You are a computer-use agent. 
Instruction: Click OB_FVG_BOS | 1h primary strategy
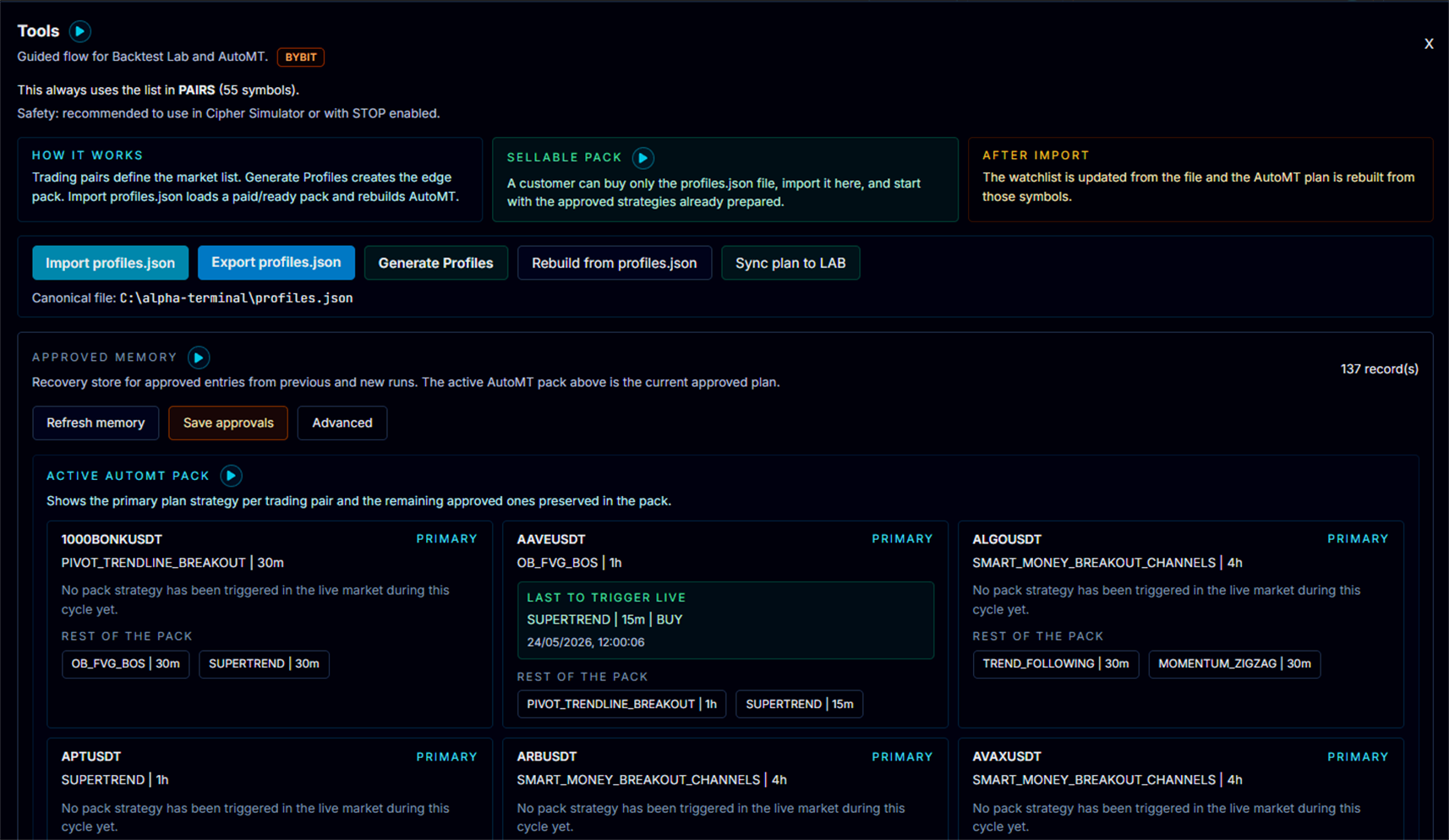tap(569, 563)
